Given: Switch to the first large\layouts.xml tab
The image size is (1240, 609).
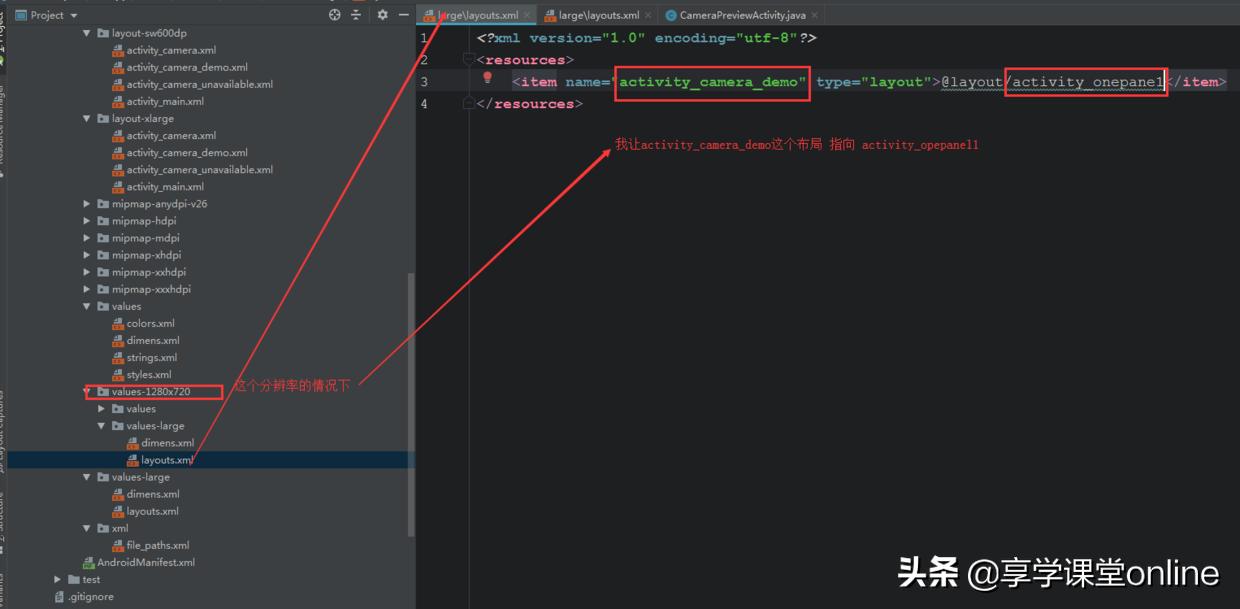Looking at the screenshot, I should (480, 15).
